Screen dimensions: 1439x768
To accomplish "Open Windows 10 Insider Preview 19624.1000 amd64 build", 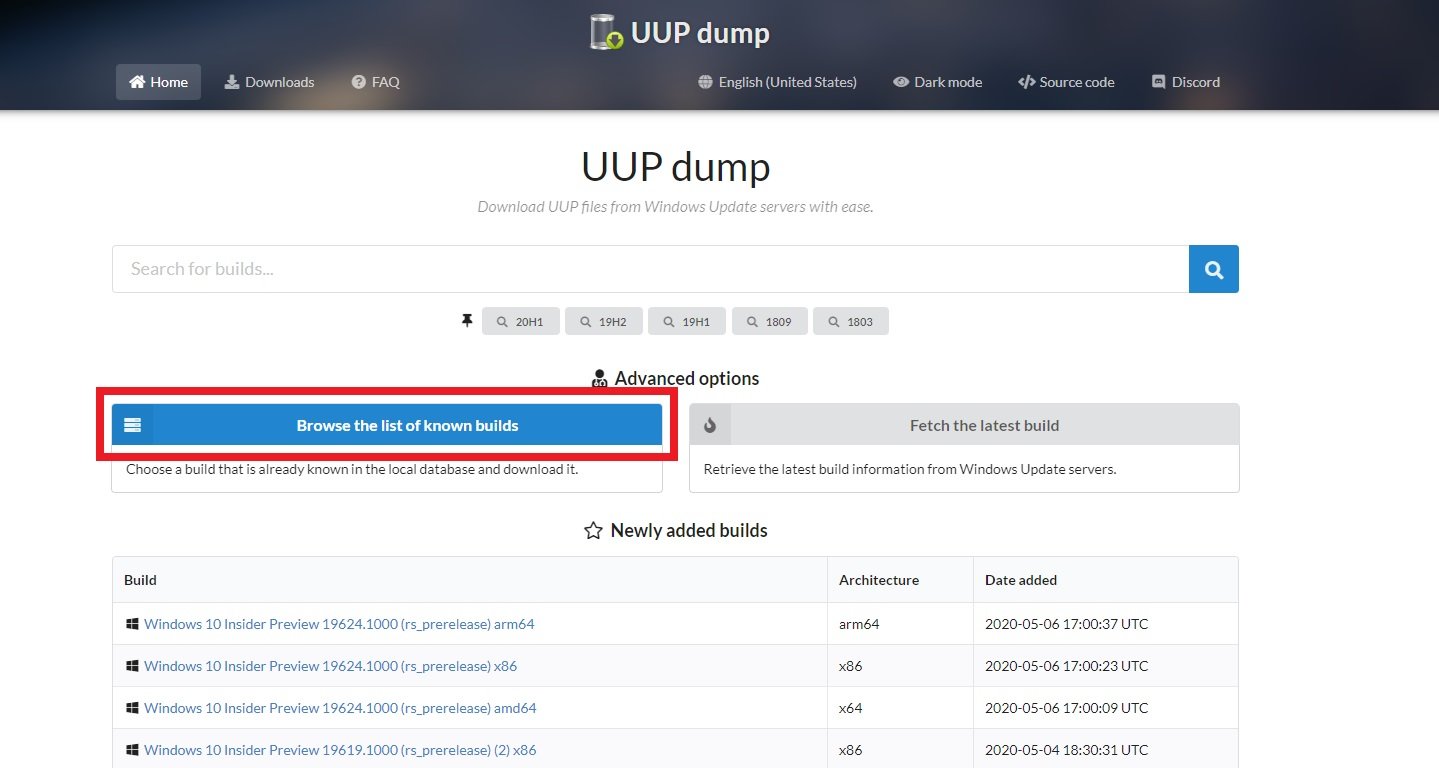I will click(x=340, y=708).
